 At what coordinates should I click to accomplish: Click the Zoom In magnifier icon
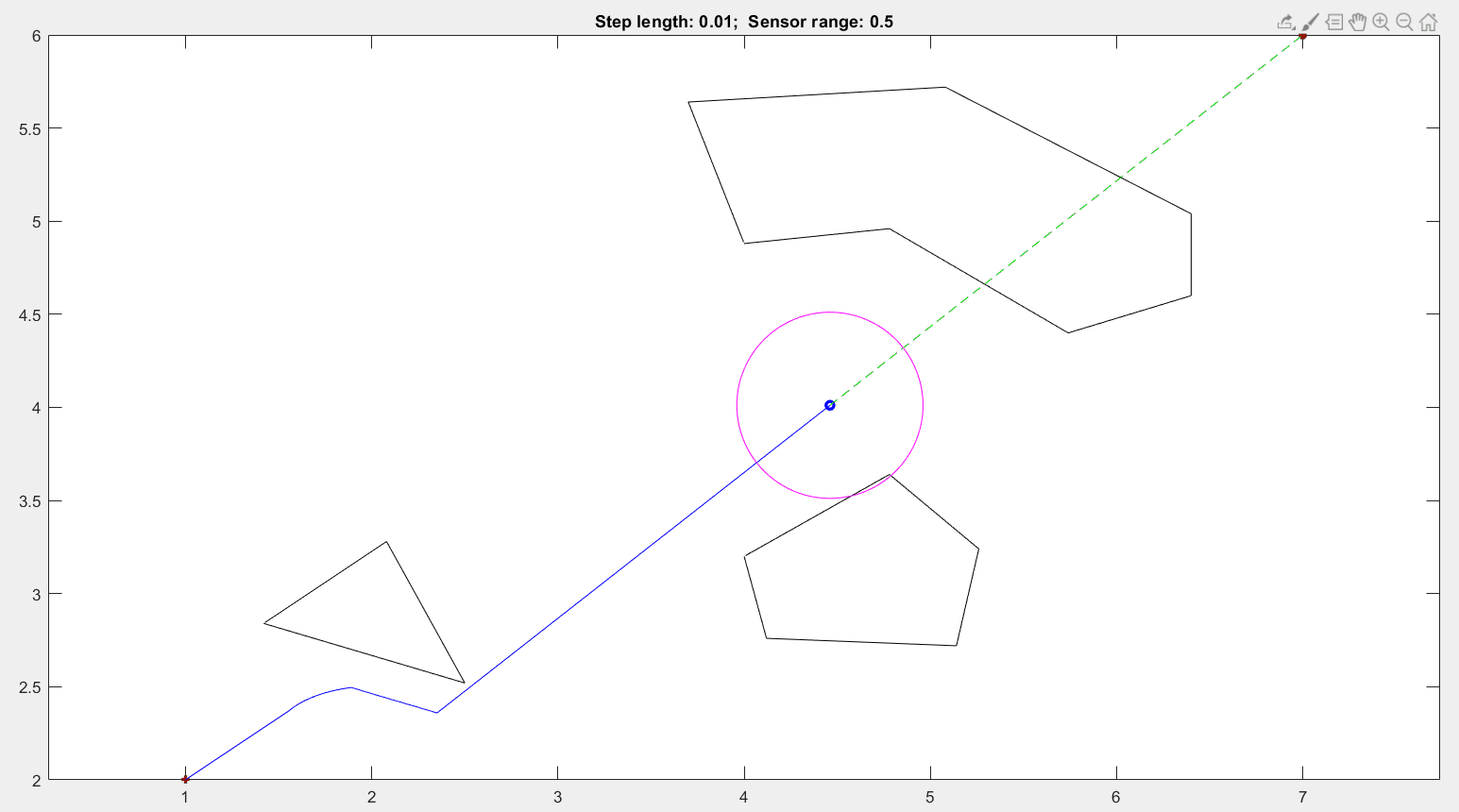coord(1381,20)
